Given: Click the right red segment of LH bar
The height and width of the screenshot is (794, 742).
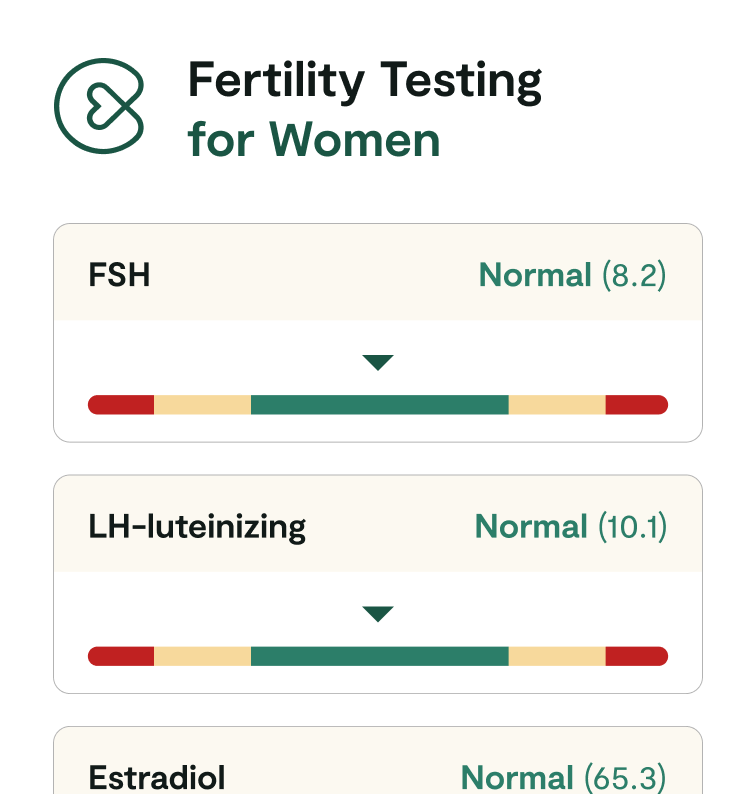Looking at the screenshot, I should coord(637,656).
